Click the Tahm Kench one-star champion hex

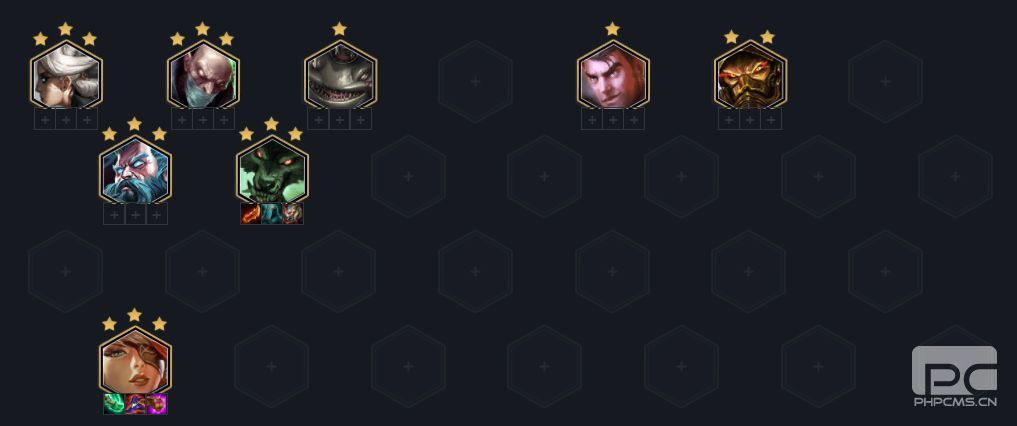pos(340,74)
